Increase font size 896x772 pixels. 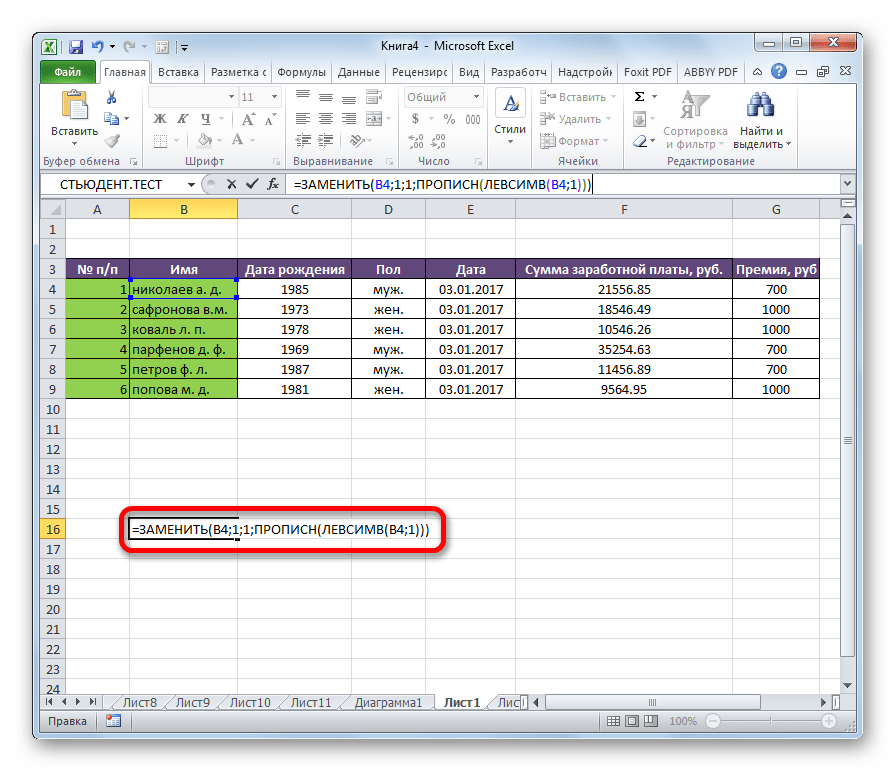(248, 119)
